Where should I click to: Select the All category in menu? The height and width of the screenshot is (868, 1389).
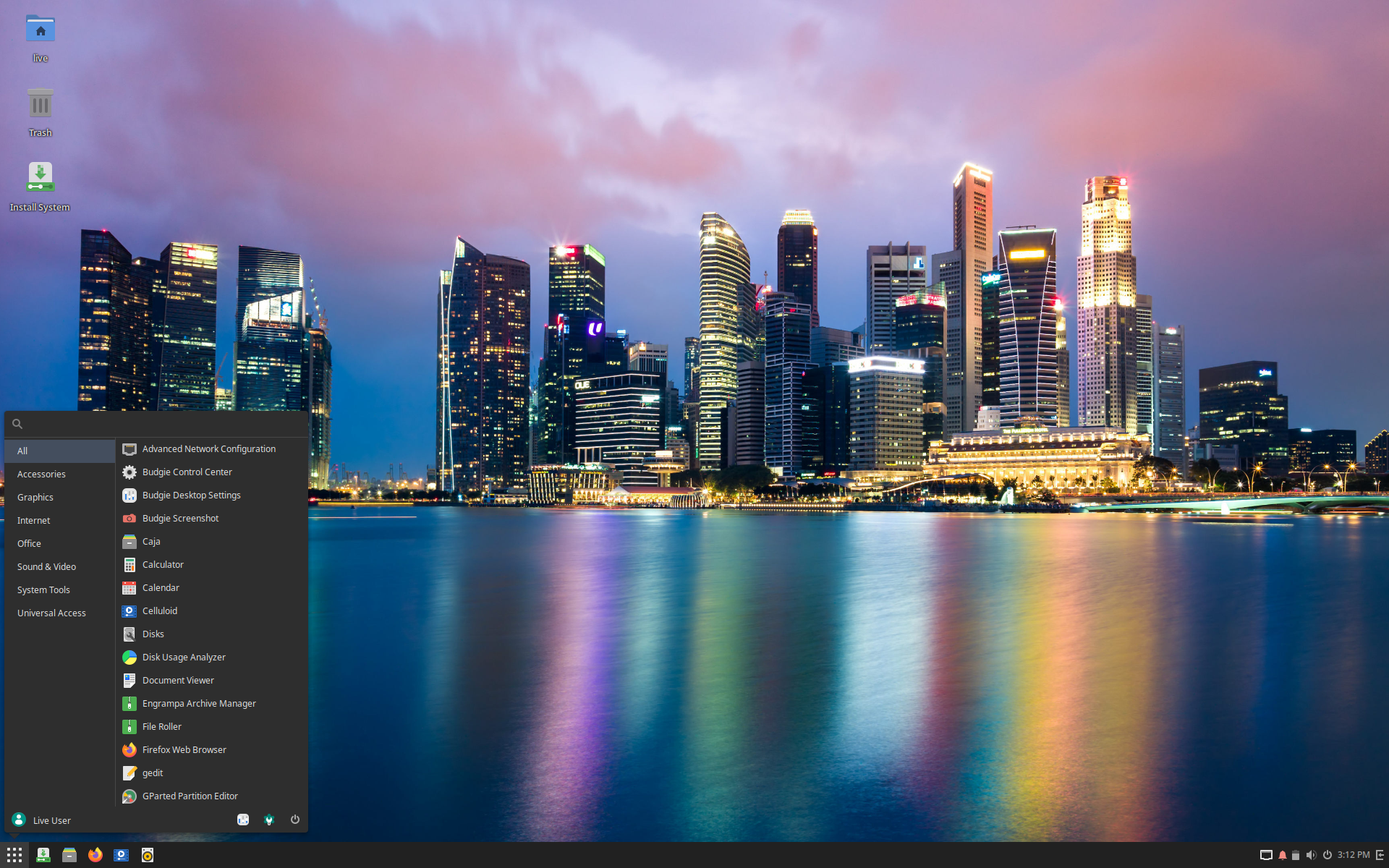click(x=60, y=451)
